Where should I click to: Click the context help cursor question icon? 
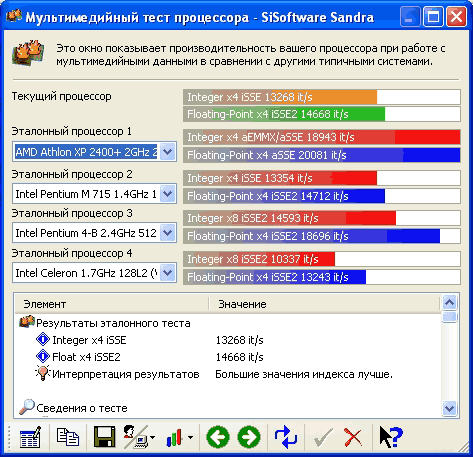[391, 437]
